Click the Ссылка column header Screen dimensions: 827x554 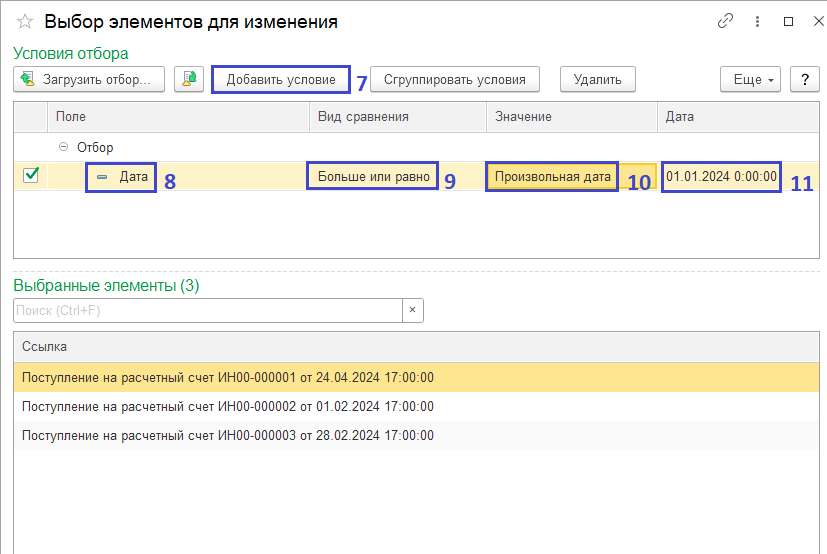coord(45,346)
